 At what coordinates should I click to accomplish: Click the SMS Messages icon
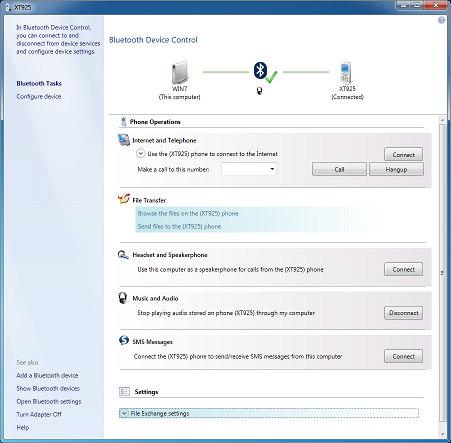pos(124,340)
